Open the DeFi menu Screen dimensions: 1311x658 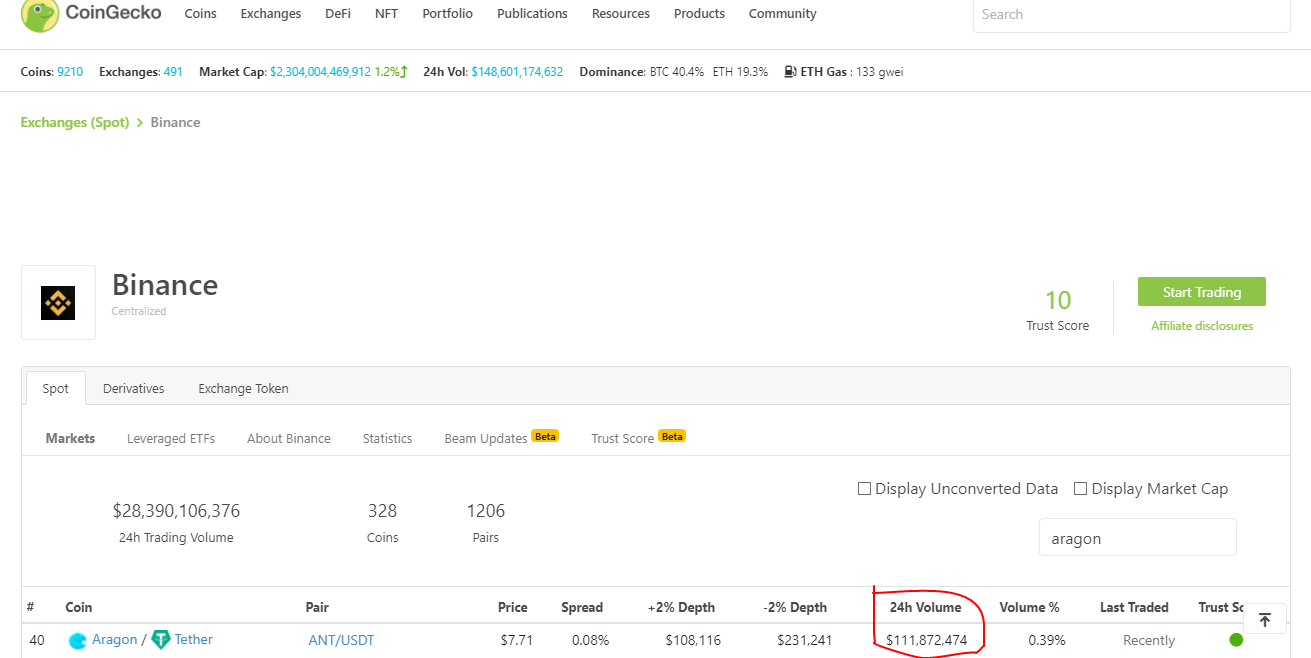pos(338,14)
